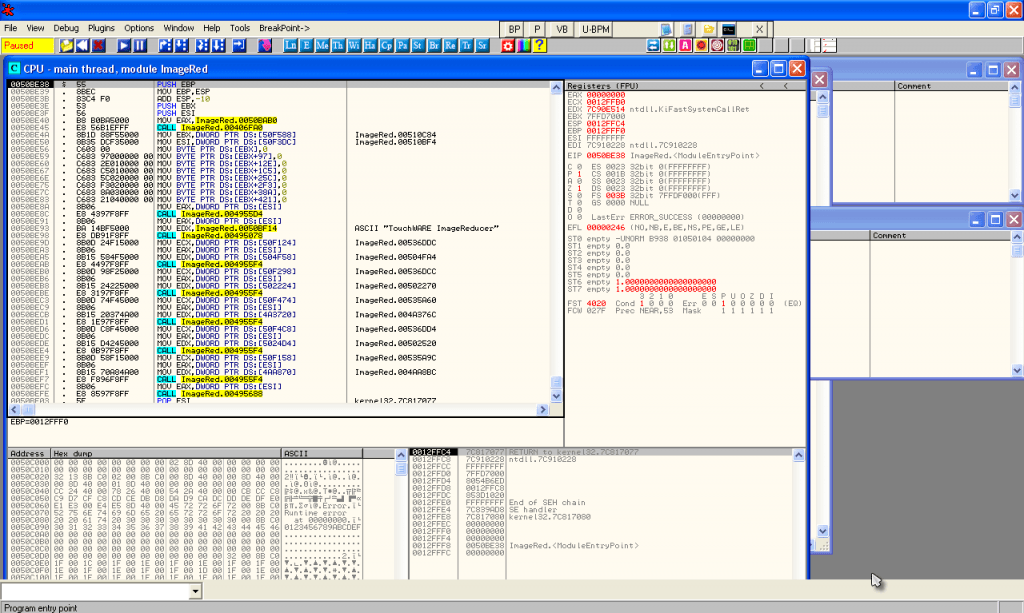Open the Cp CPU window button
Viewport: 1024px width, 613px height.
[x=386, y=46]
